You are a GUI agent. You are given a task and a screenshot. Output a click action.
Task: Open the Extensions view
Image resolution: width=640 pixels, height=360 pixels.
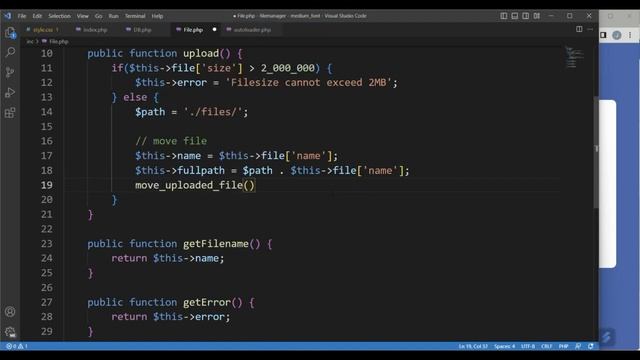[10, 113]
